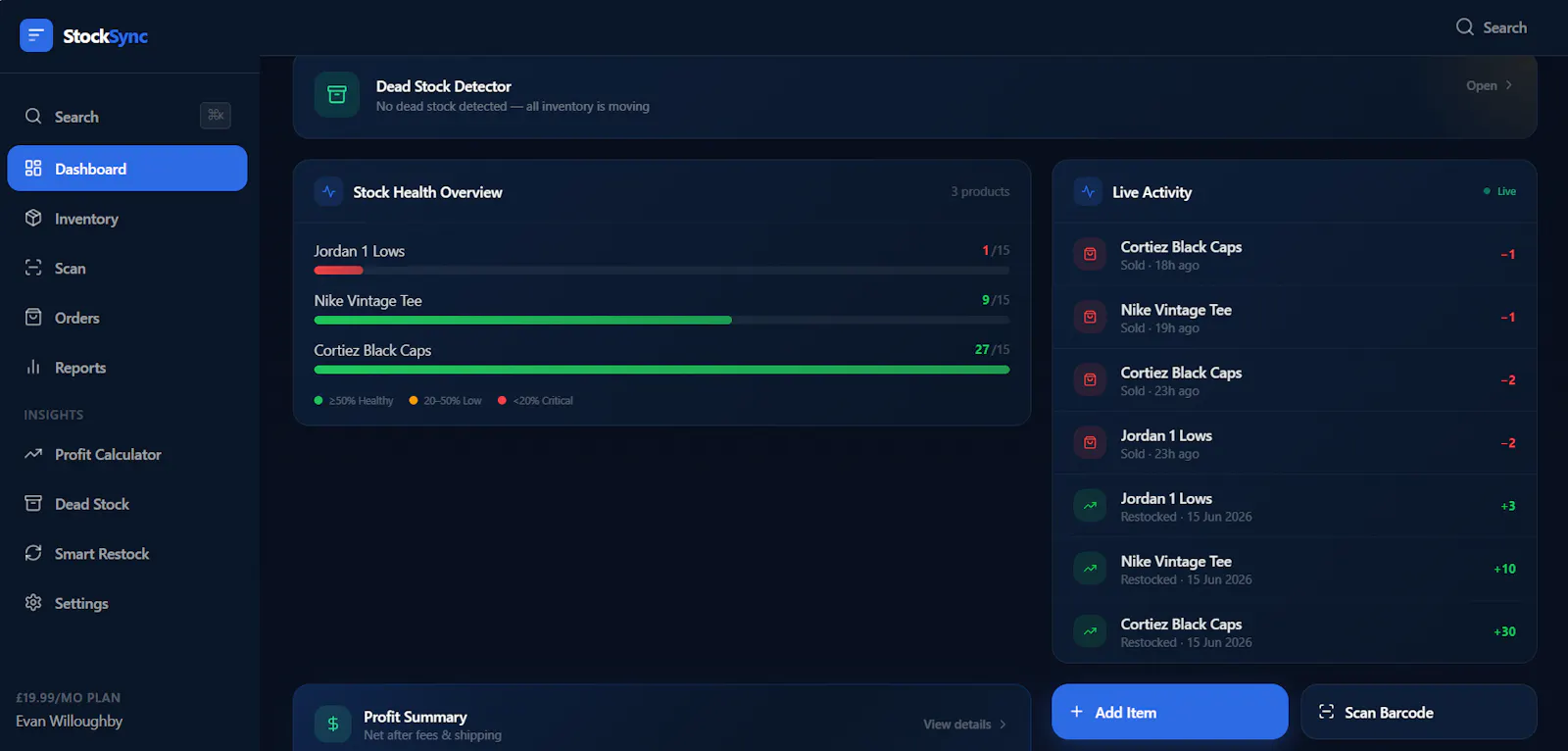This screenshot has height=751, width=1568.
Task: Click the scan icon on Scan Barcode button
Action: point(1326,712)
